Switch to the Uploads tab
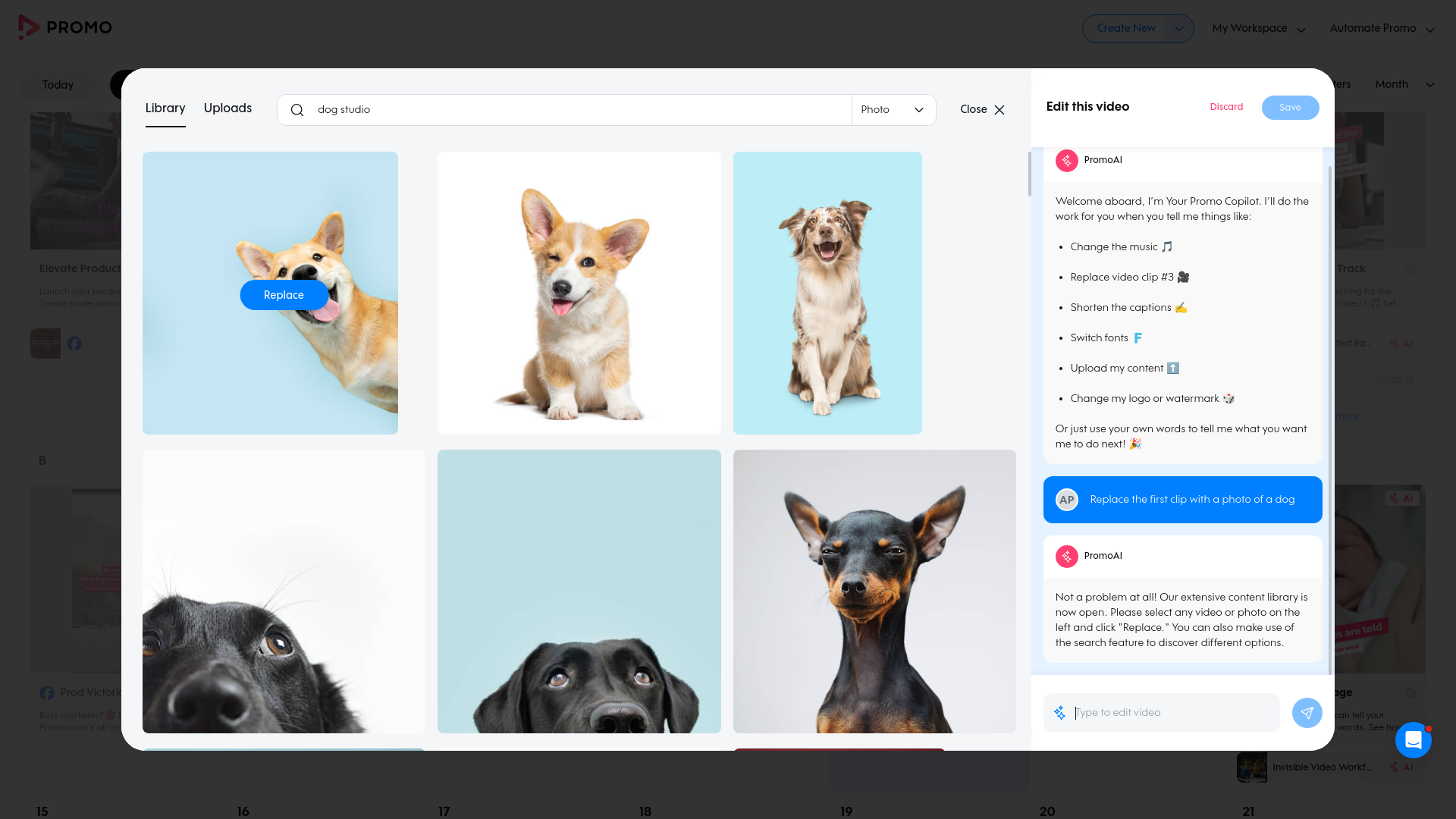The height and width of the screenshot is (819, 1456). click(x=227, y=108)
